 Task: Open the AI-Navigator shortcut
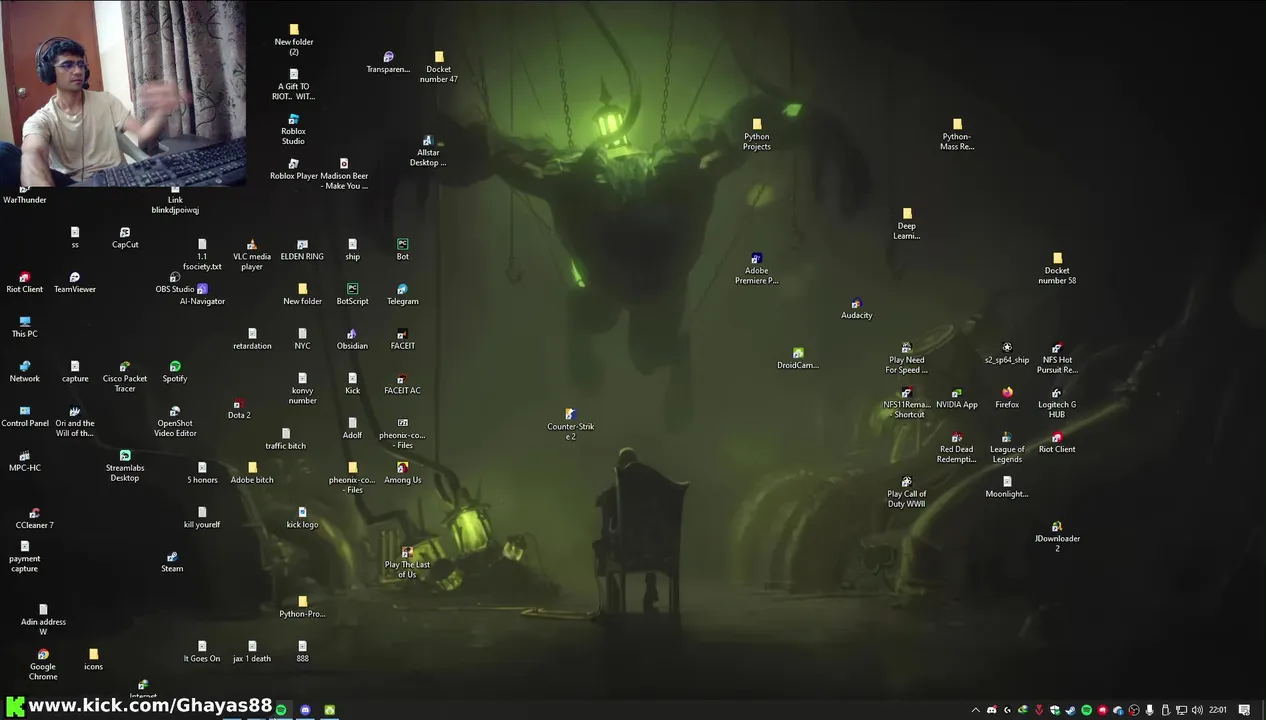202,294
